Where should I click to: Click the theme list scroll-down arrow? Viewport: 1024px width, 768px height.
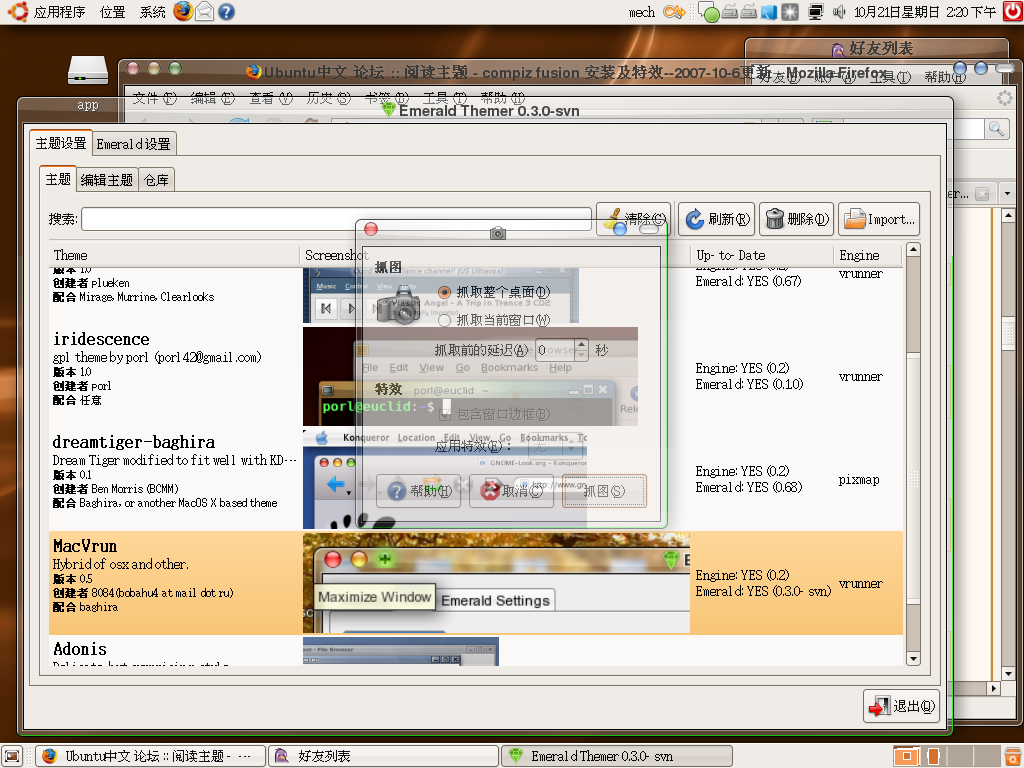[x=914, y=659]
